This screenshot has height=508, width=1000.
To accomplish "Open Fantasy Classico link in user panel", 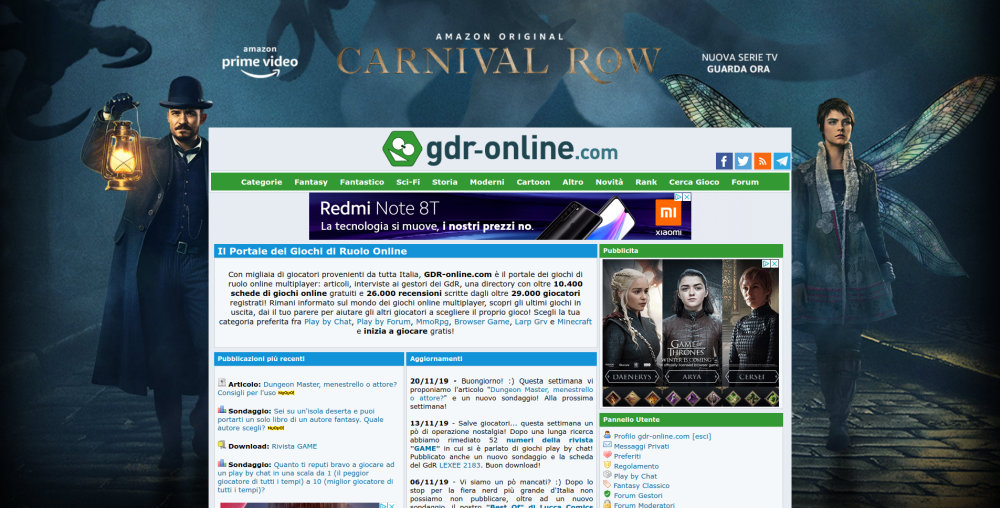I will pos(641,486).
